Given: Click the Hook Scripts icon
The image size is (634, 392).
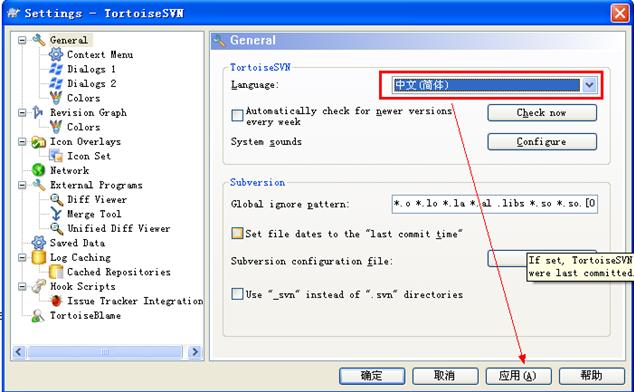Looking at the screenshot, I should [x=39, y=286].
